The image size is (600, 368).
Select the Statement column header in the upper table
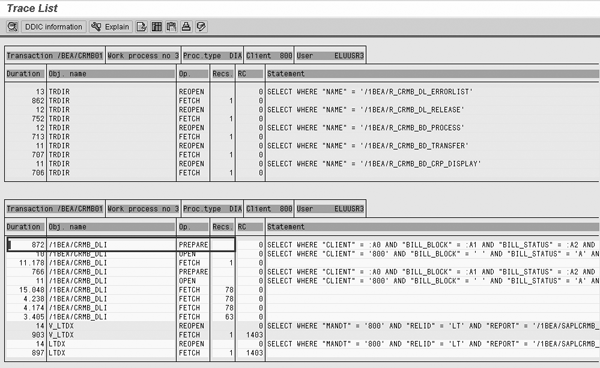pos(432,74)
